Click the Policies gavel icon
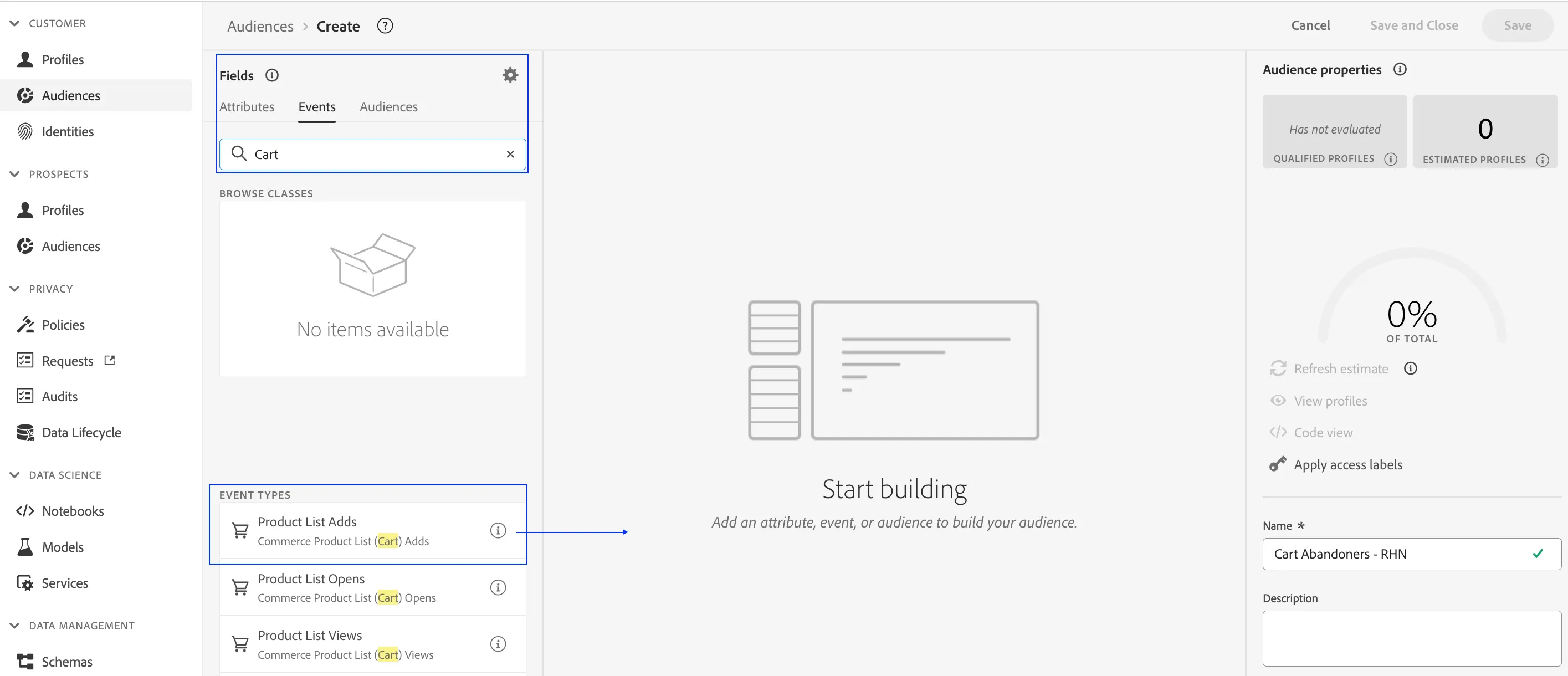Image resolution: width=1568 pixels, height=676 pixels. coord(25,324)
